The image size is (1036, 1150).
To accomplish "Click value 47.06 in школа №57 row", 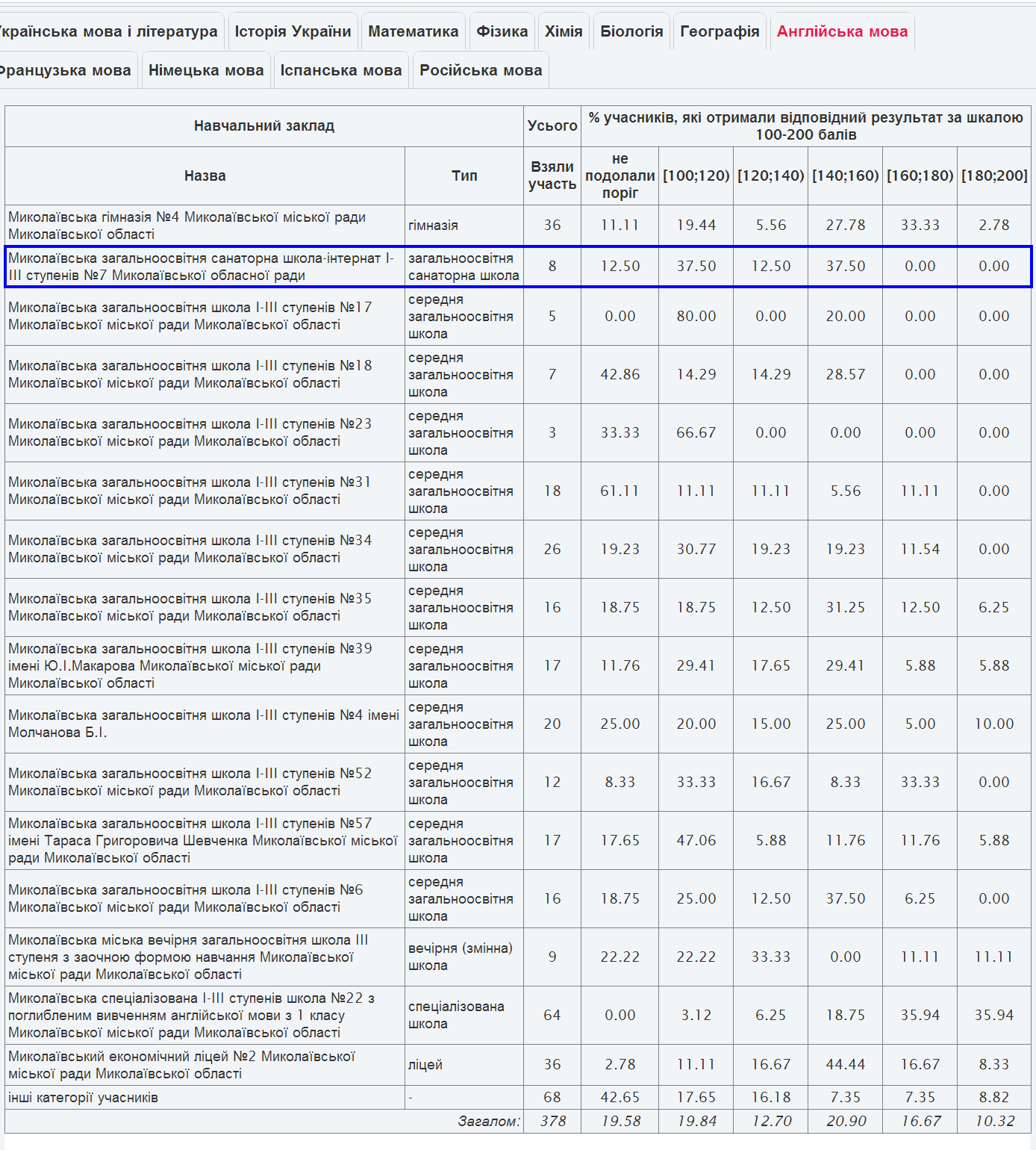I will pyautogui.click(x=696, y=840).
